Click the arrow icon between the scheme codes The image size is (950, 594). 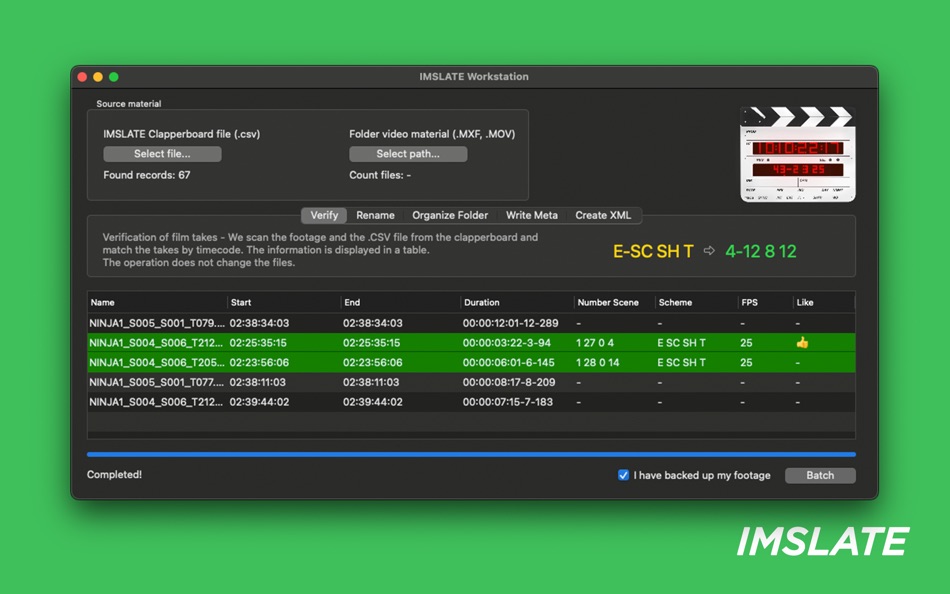tap(709, 253)
